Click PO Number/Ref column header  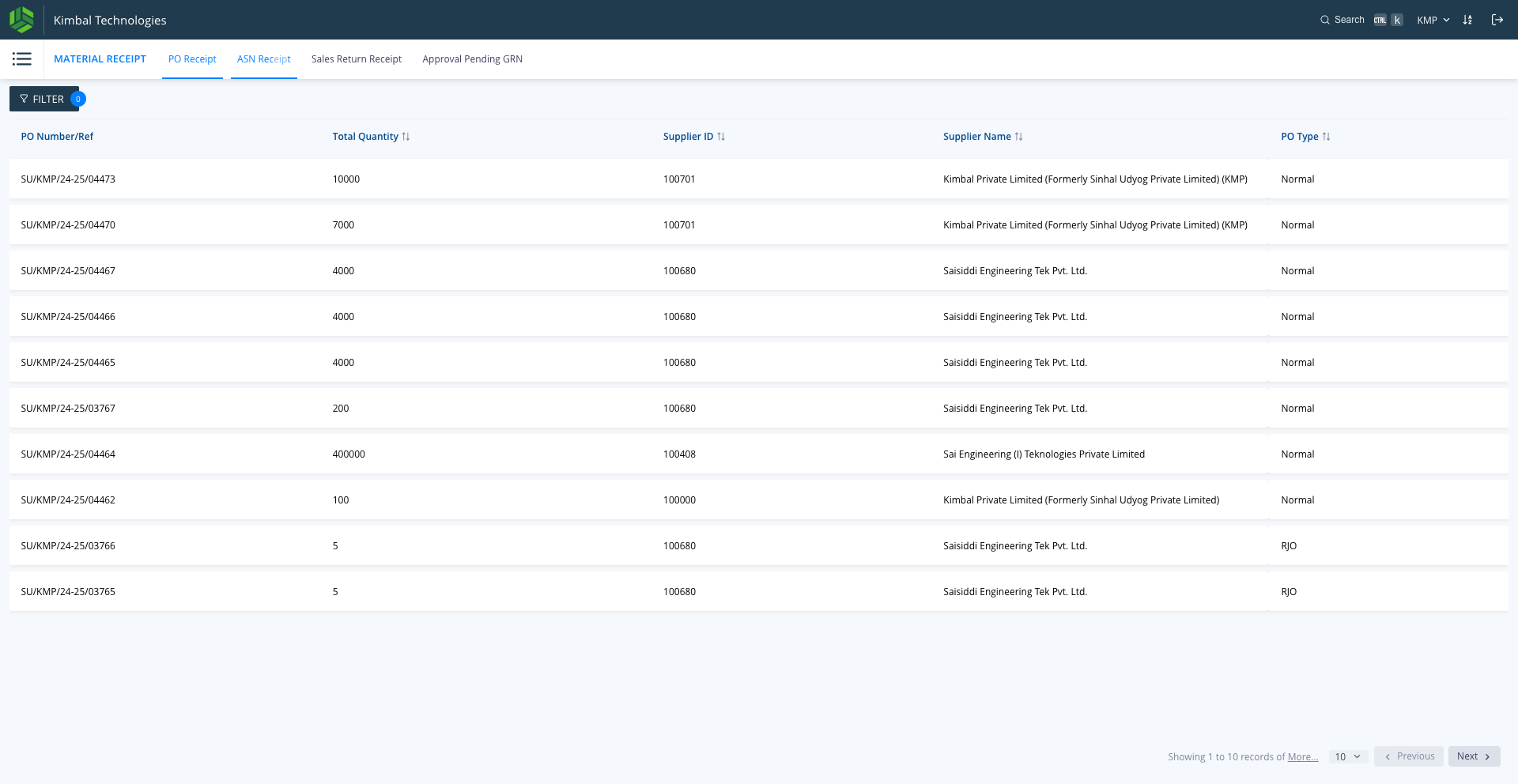(x=57, y=137)
